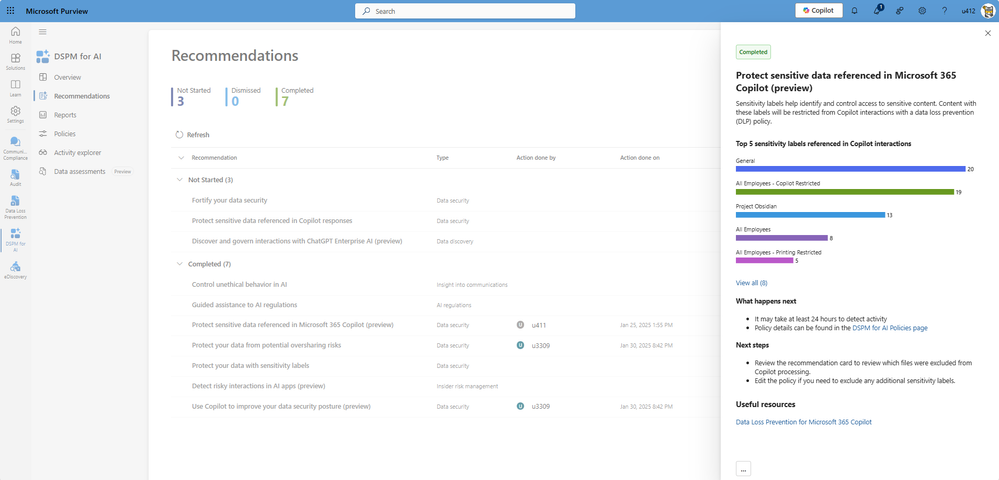Open Policies in the side menu
Image resolution: width=999 pixels, height=480 pixels.
click(64, 134)
